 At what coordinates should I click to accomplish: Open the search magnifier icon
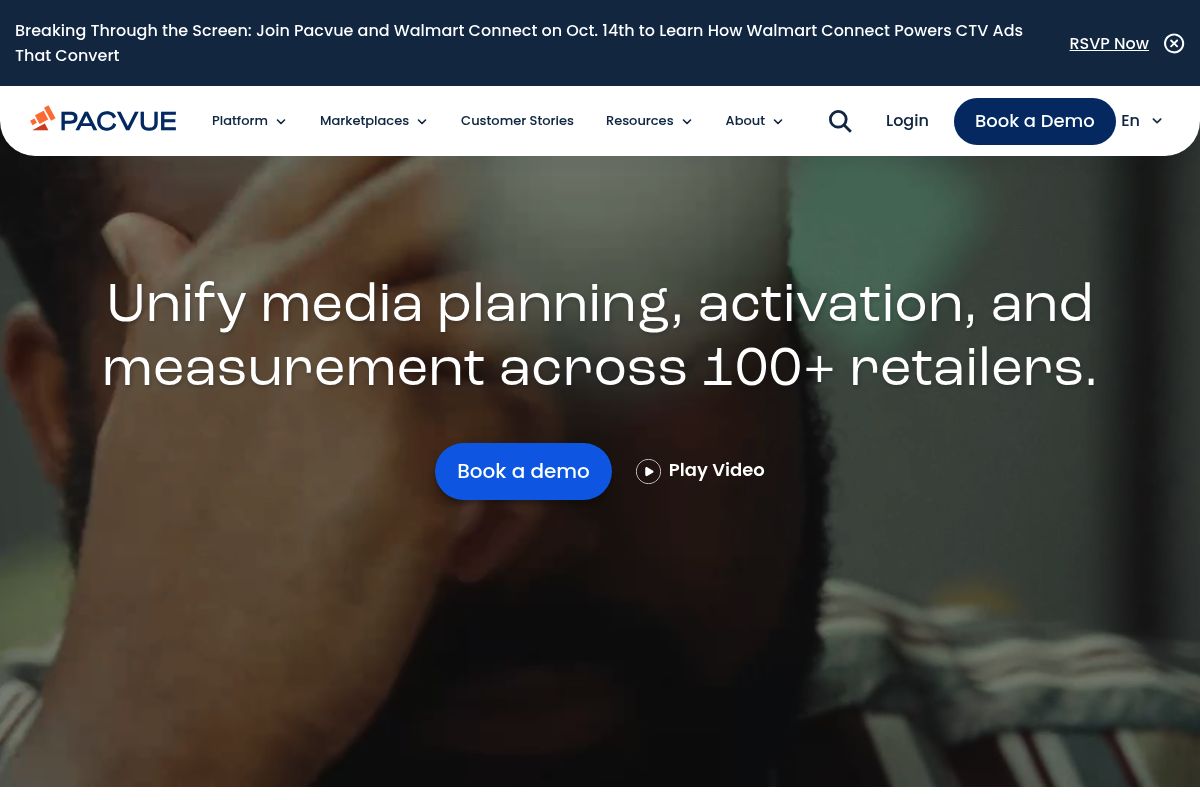840,121
